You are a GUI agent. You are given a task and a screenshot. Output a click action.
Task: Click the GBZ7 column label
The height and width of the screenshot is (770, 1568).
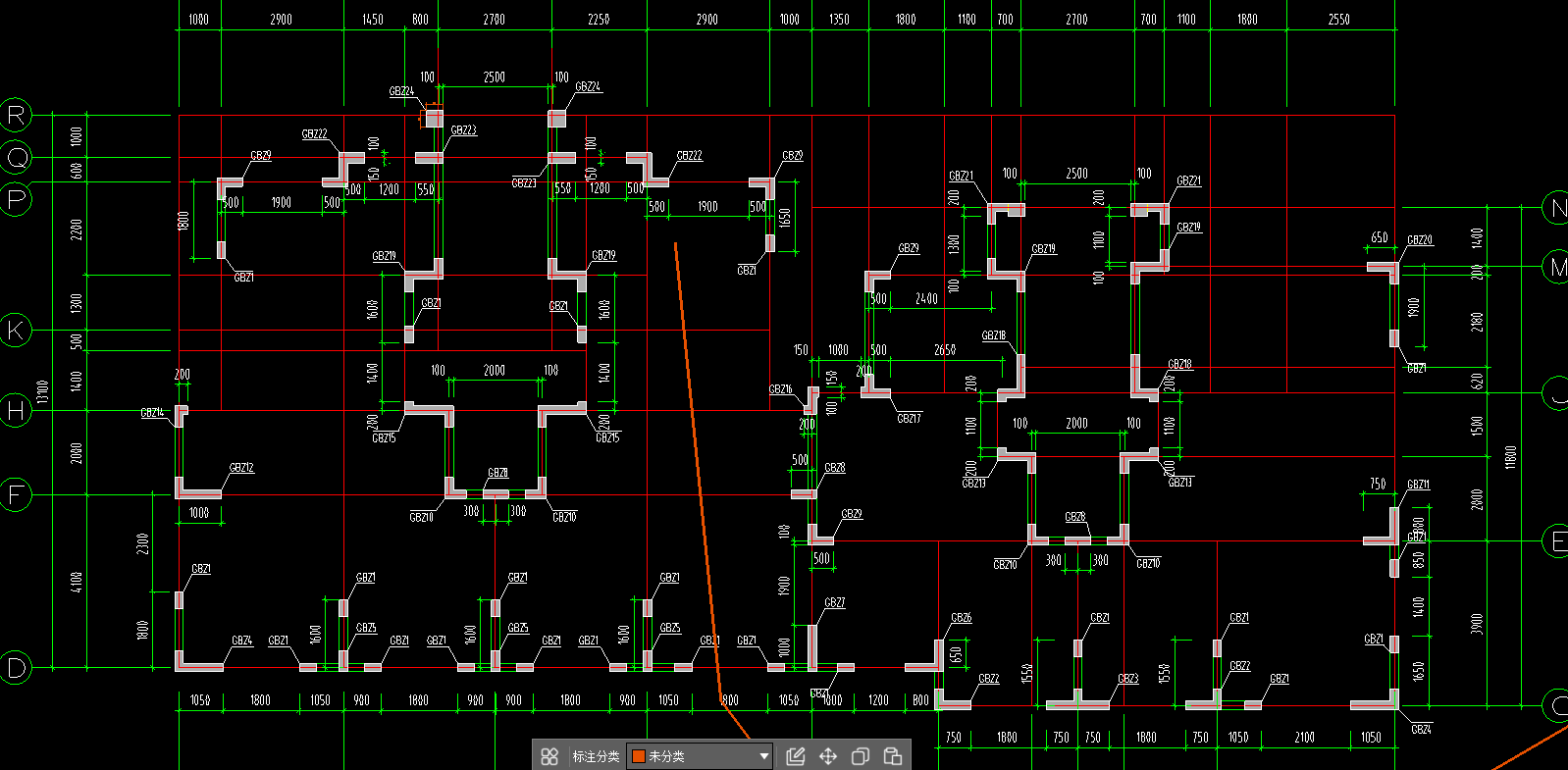[834, 602]
